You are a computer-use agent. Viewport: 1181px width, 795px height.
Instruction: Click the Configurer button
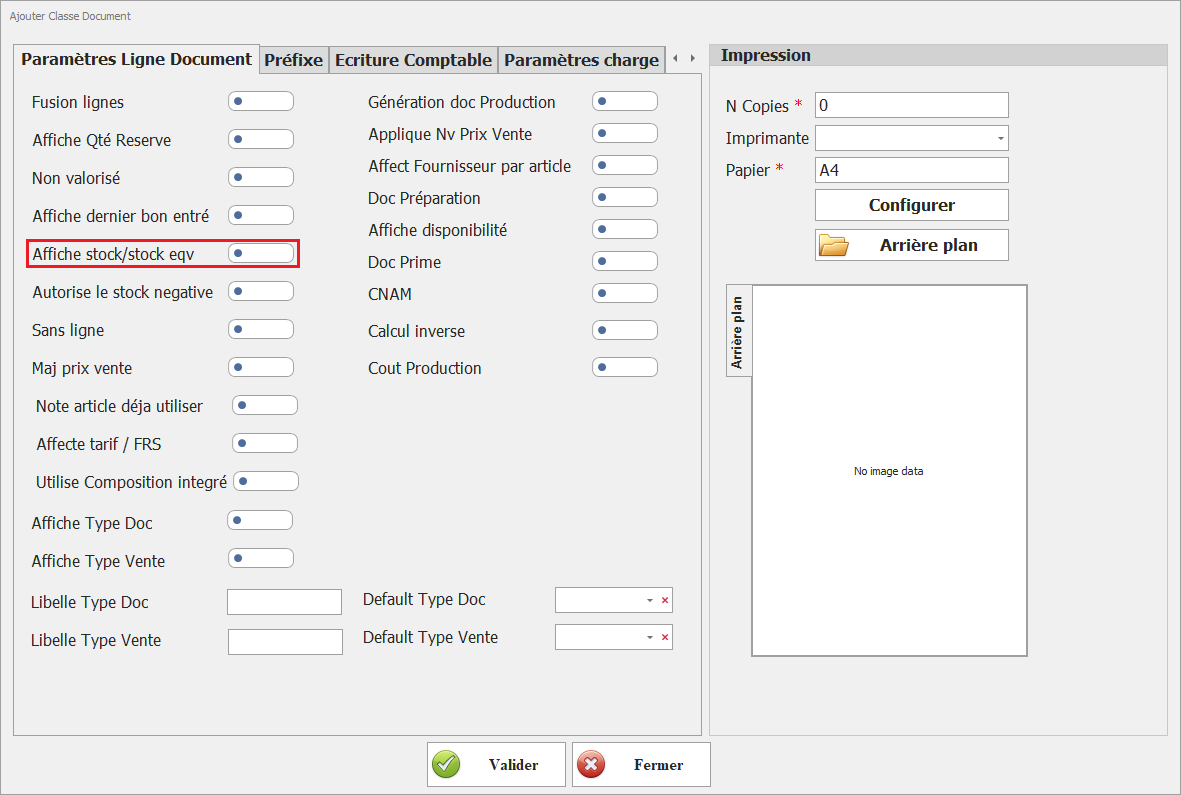point(911,205)
